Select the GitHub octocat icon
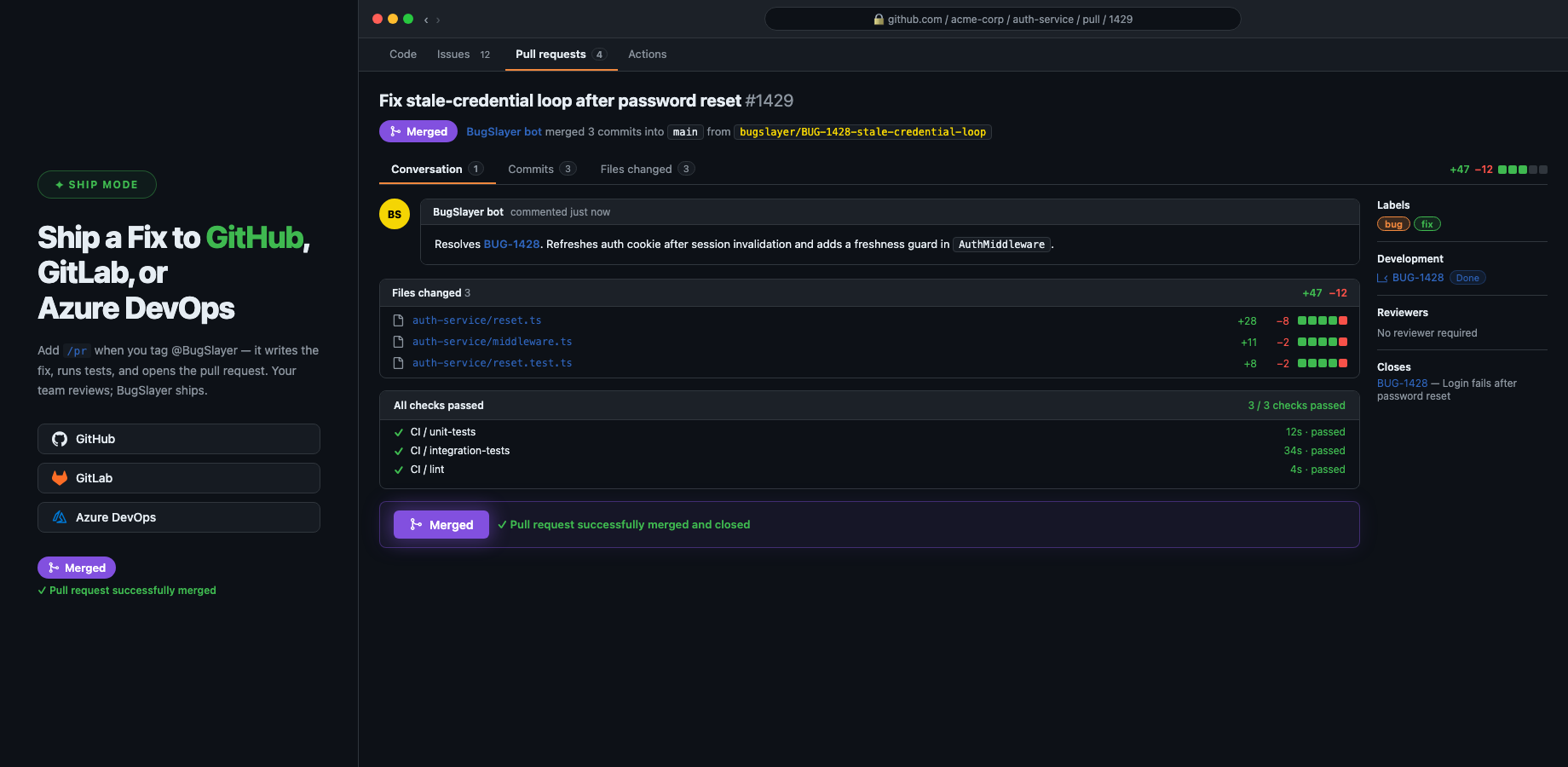 click(59, 439)
